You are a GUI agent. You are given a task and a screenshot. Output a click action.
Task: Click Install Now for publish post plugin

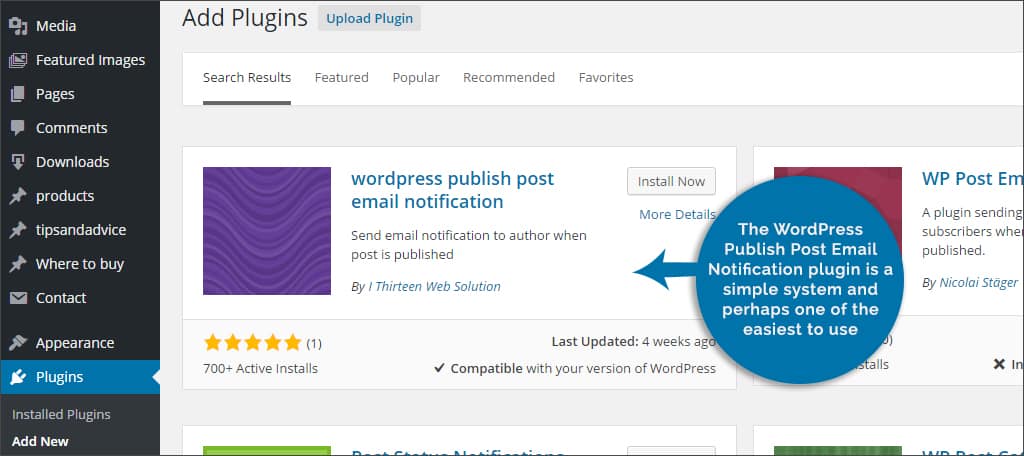click(x=671, y=181)
